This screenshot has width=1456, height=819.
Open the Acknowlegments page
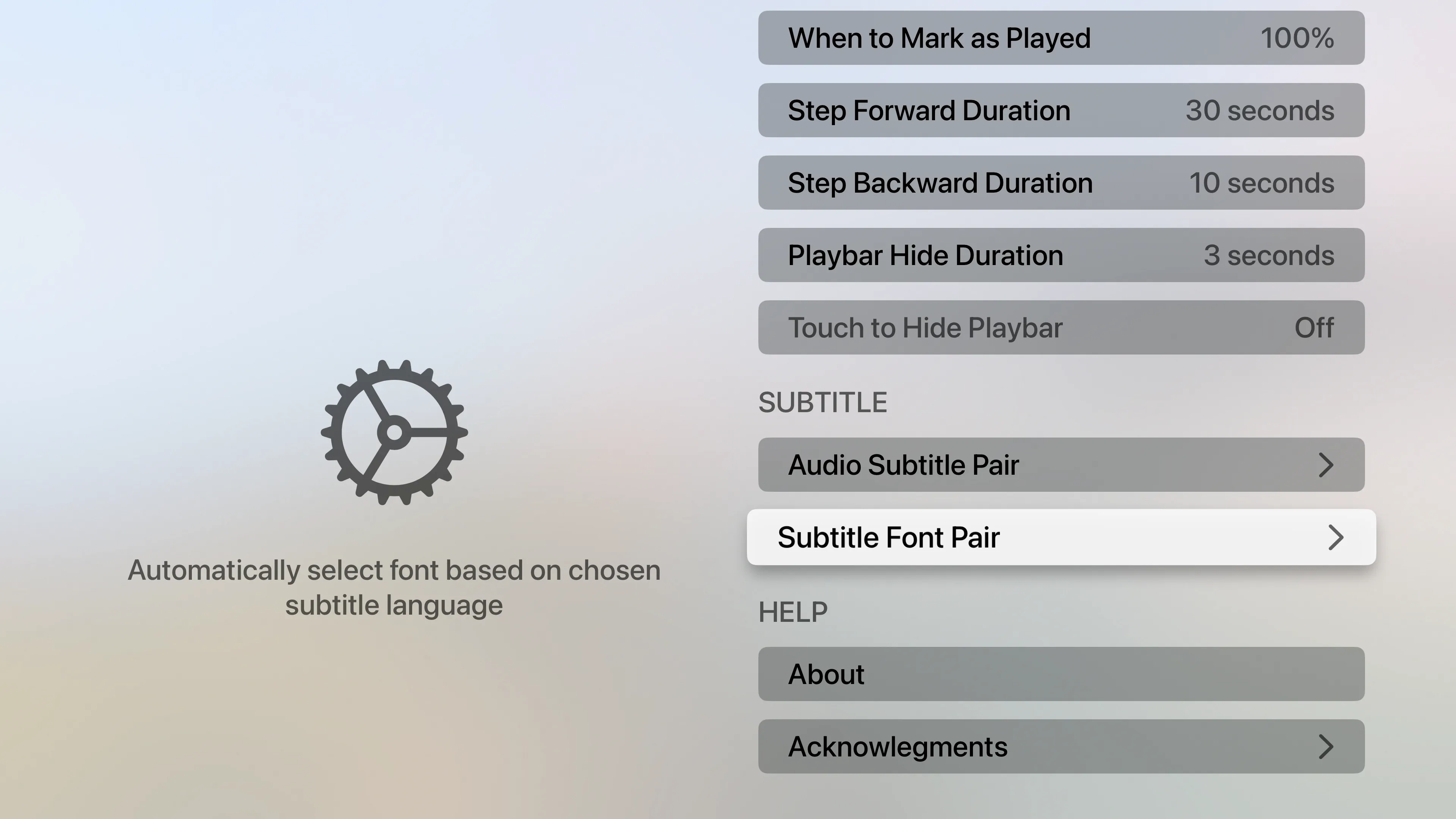[x=1062, y=746]
